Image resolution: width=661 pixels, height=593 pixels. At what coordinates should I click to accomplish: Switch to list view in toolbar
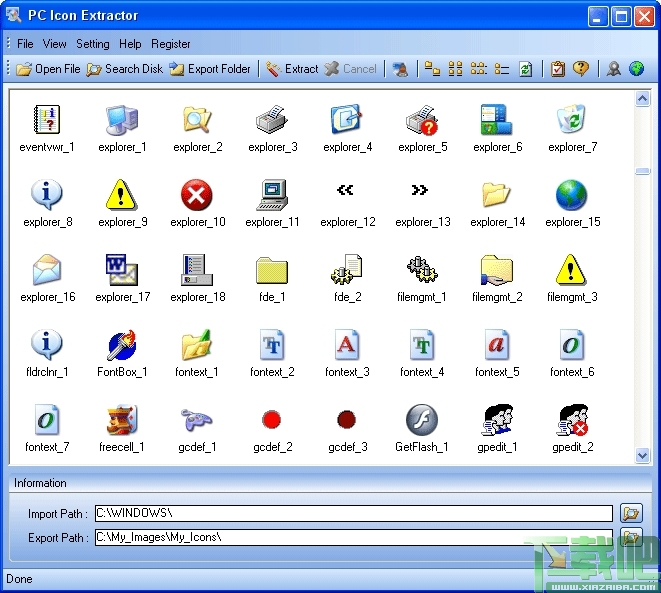[x=478, y=68]
